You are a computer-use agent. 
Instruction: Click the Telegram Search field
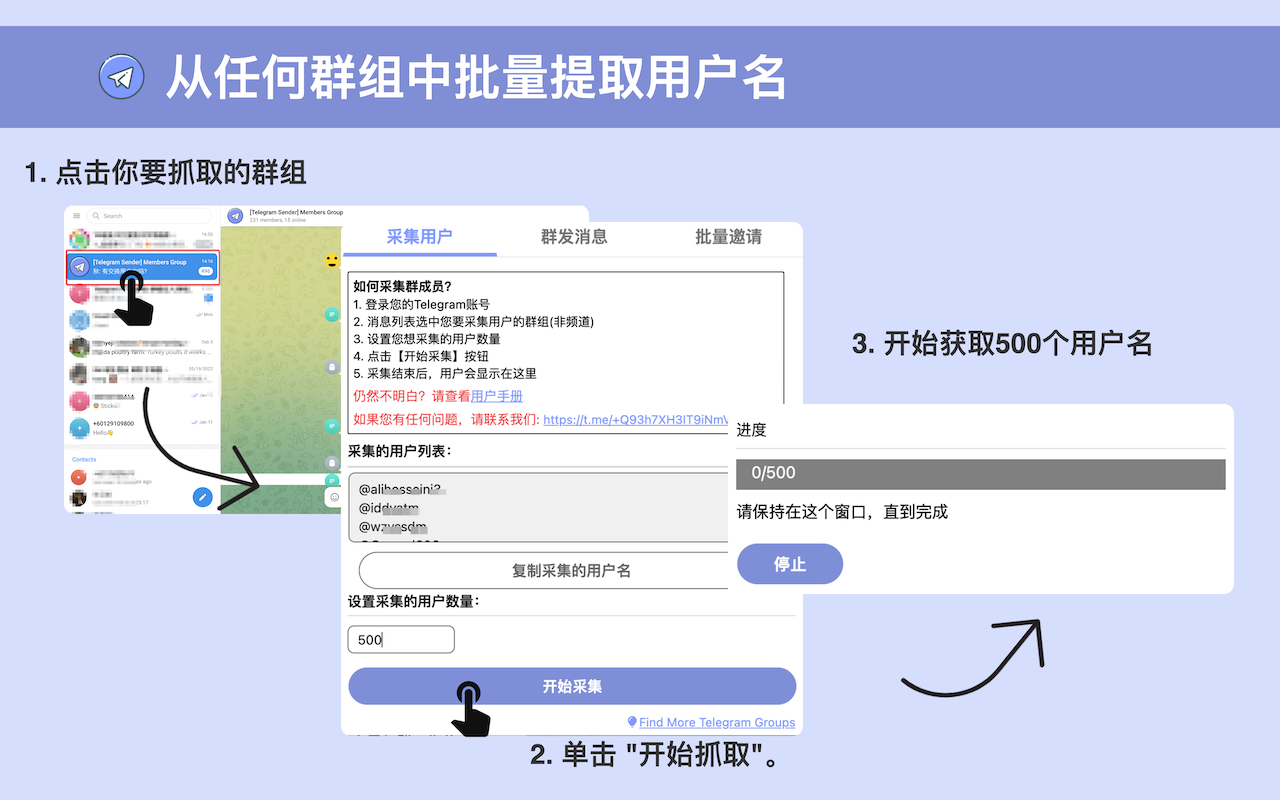point(148,215)
